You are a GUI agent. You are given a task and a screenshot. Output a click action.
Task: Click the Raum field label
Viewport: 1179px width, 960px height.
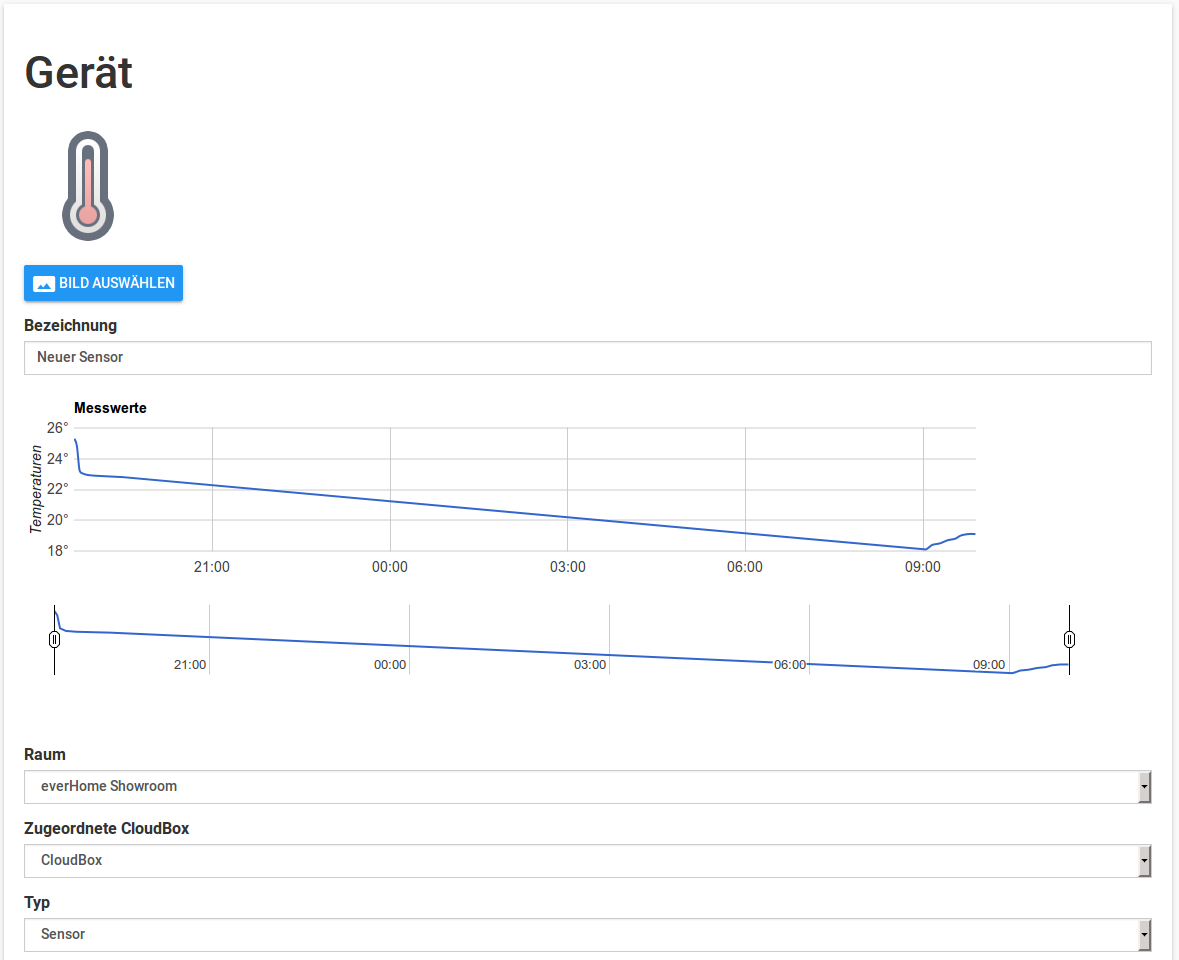click(45, 755)
